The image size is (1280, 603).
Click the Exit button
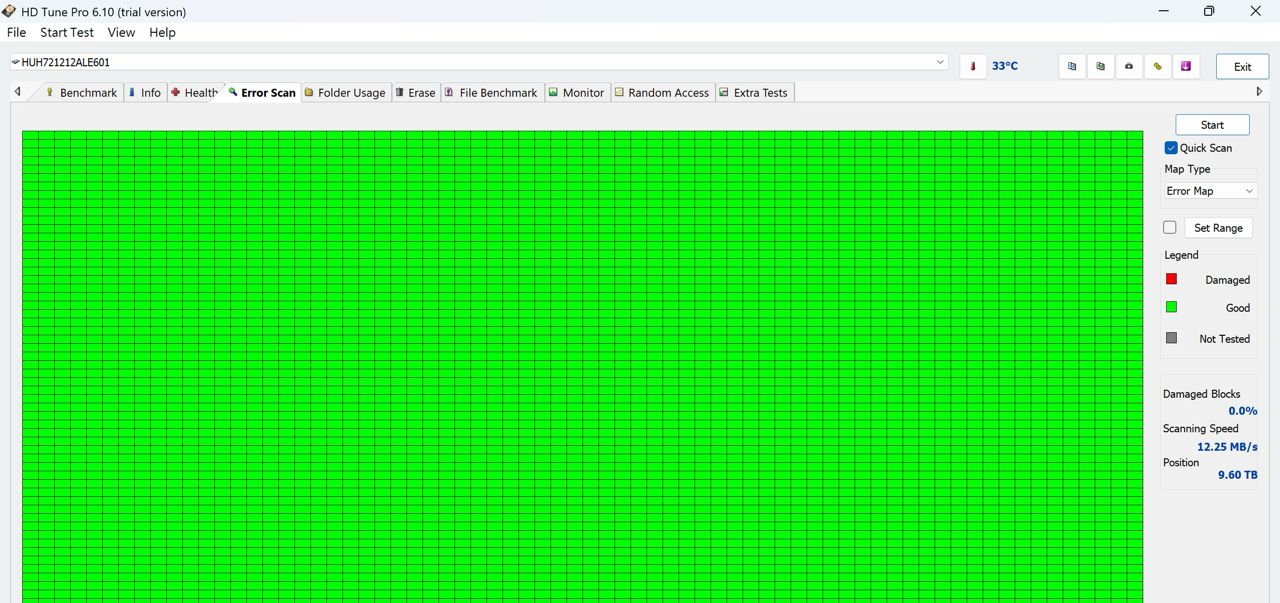[1242, 67]
